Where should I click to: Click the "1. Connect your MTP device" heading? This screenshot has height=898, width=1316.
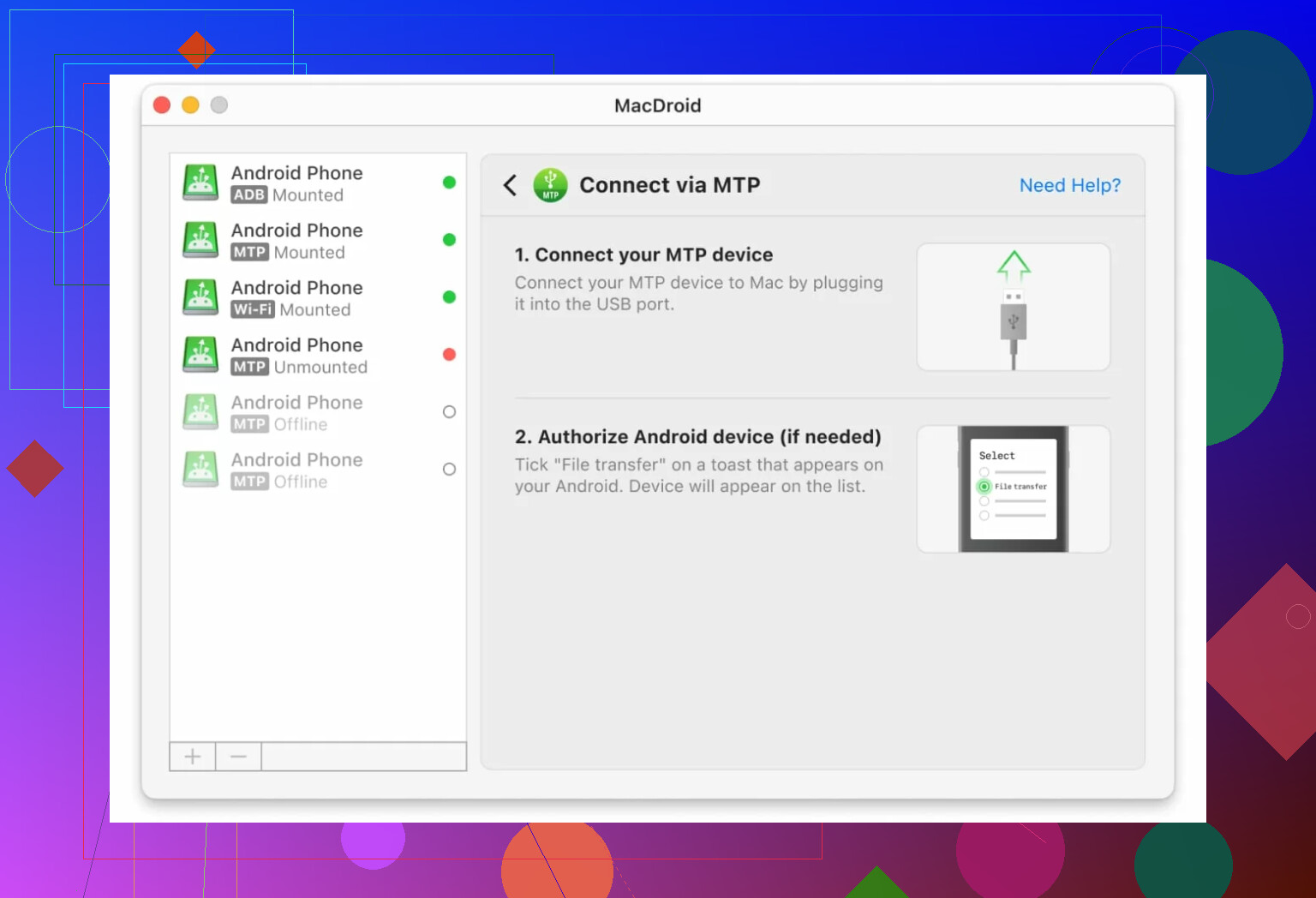643,254
